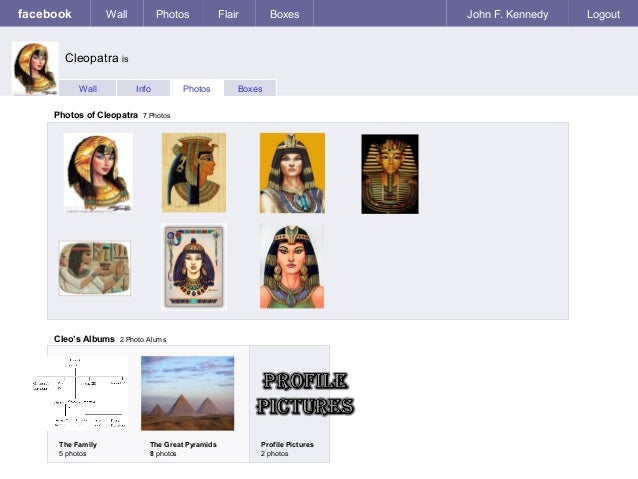Switch to the Info profile tab
This screenshot has width=638, height=479.
[x=143, y=88]
